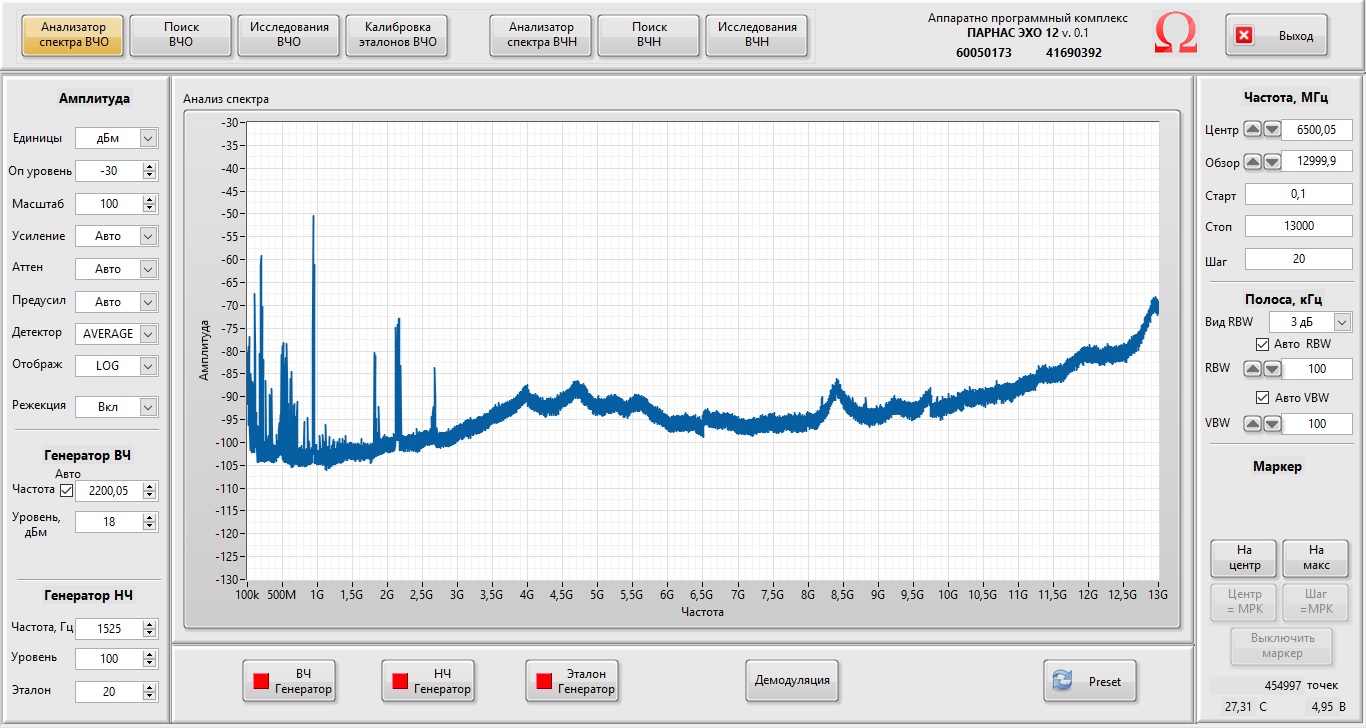Viewport: 1366px width, 728px height.
Task: Decrease RBW with down arrow
Action: (x=1271, y=369)
